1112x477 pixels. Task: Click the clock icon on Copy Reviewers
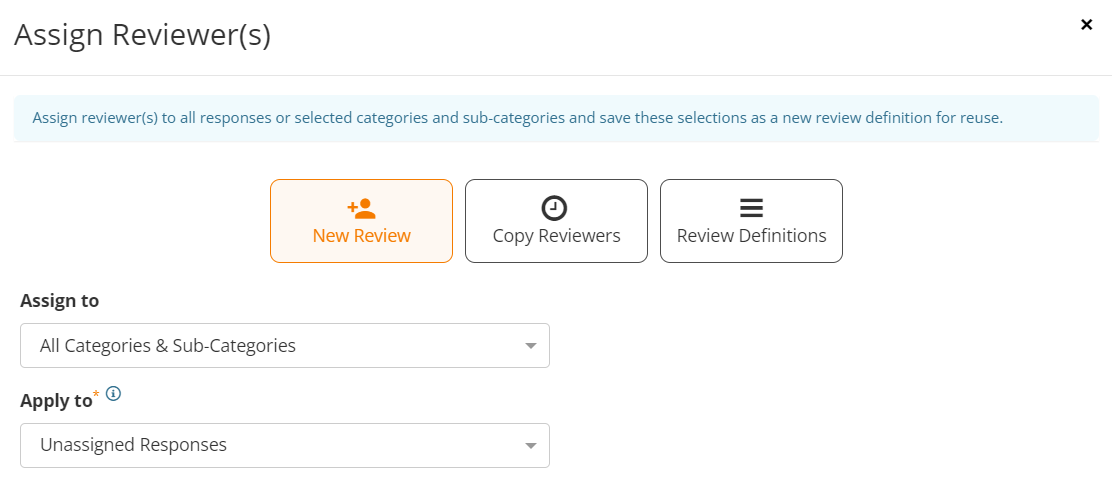coord(554,208)
